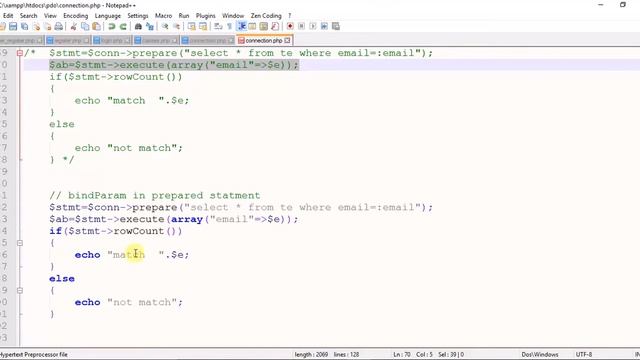Click the Zoom Out magnifier icon
This screenshot has width=640, height=360.
[176, 27]
